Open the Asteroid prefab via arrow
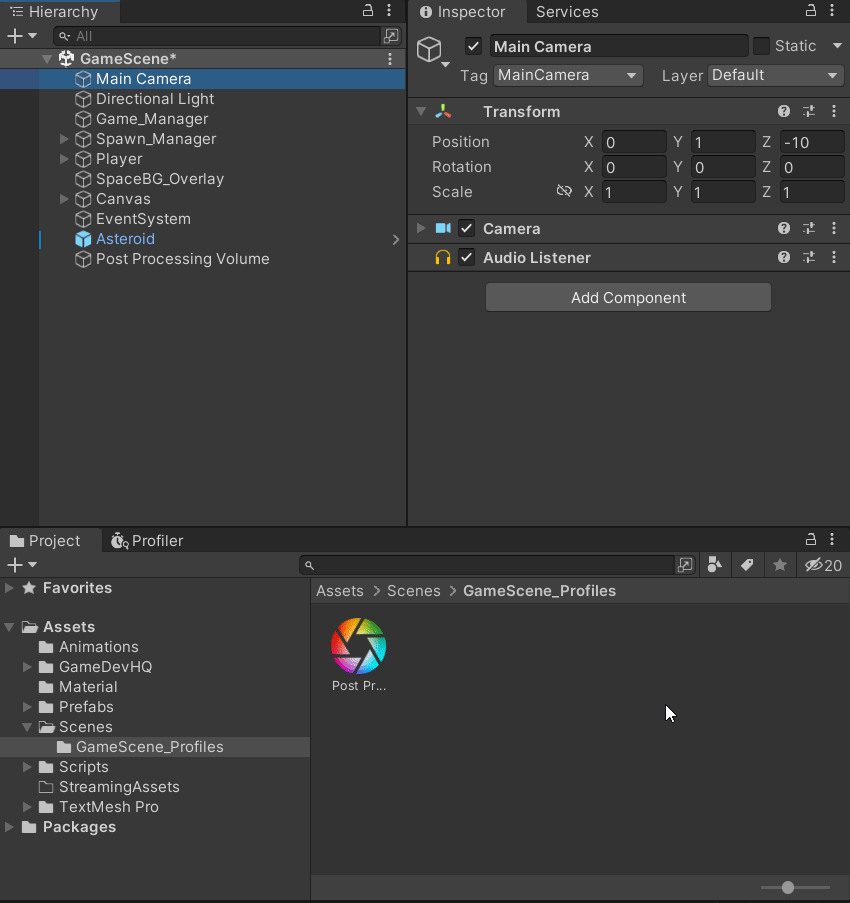850x903 pixels. click(396, 240)
